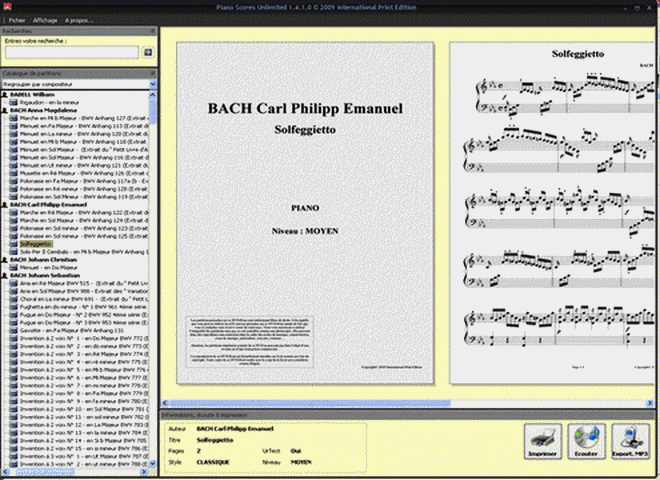
Task: Click the CLASSIQUE style value in the info panel
Action: pyautogui.click(x=213, y=462)
